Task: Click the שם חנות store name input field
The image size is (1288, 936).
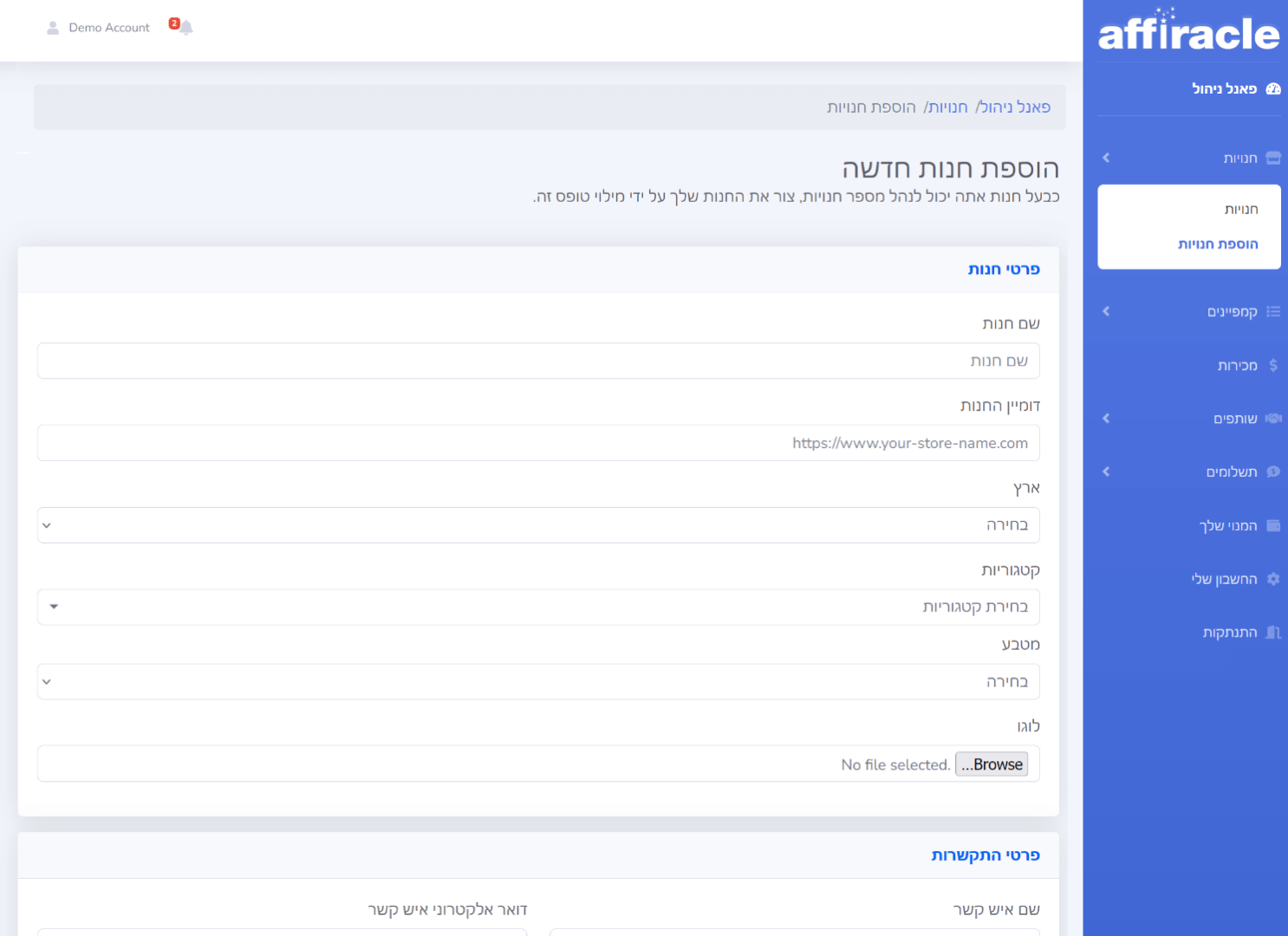Action: point(538,361)
